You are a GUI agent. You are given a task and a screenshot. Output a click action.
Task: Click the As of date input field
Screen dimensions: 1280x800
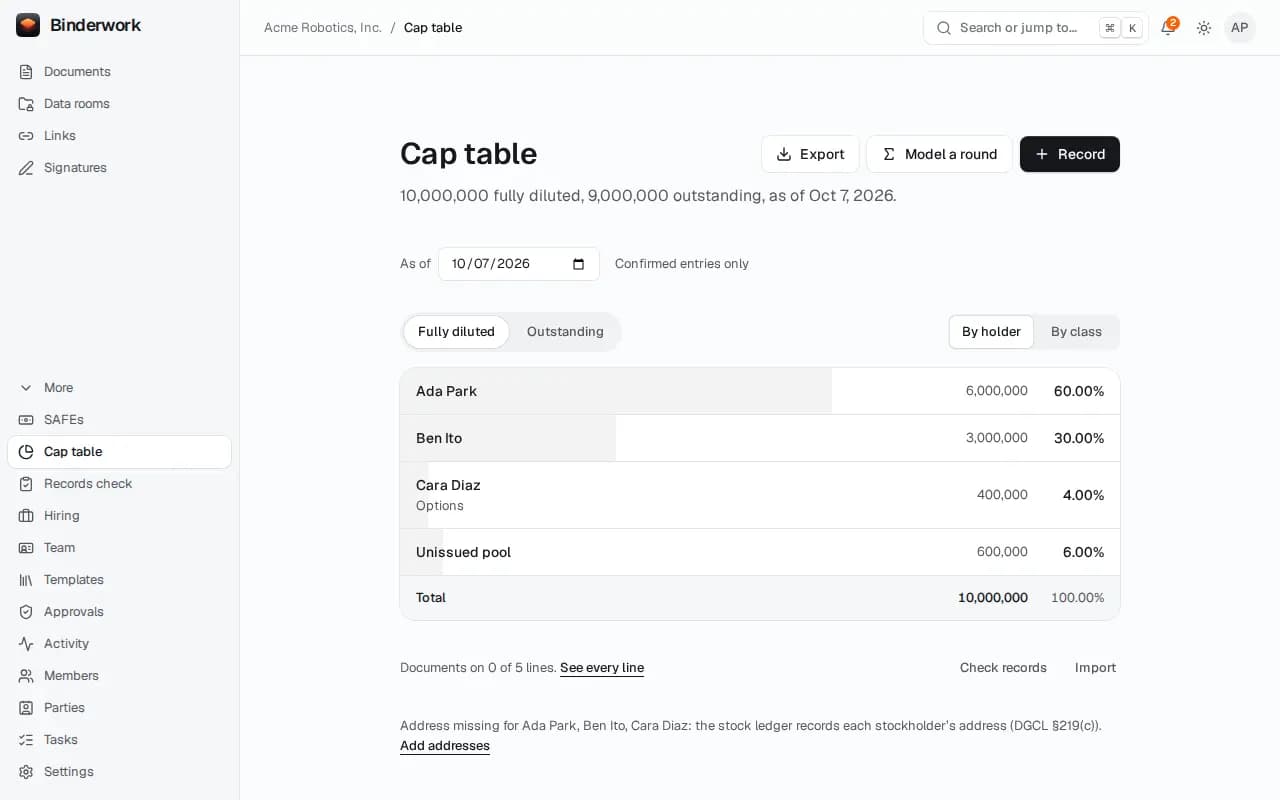tap(519, 264)
